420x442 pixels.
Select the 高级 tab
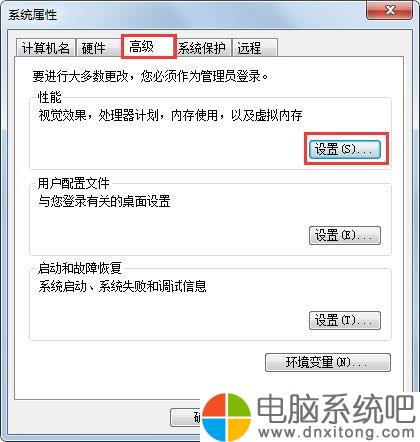click(148, 46)
